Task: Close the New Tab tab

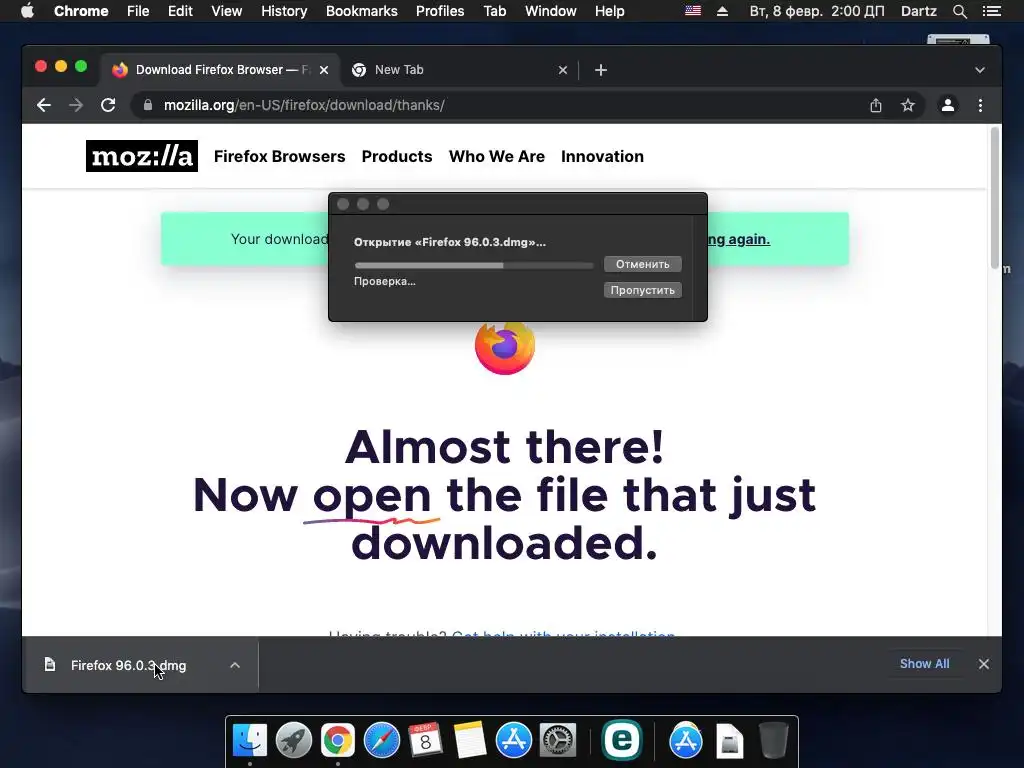Action: pyautogui.click(x=563, y=70)
